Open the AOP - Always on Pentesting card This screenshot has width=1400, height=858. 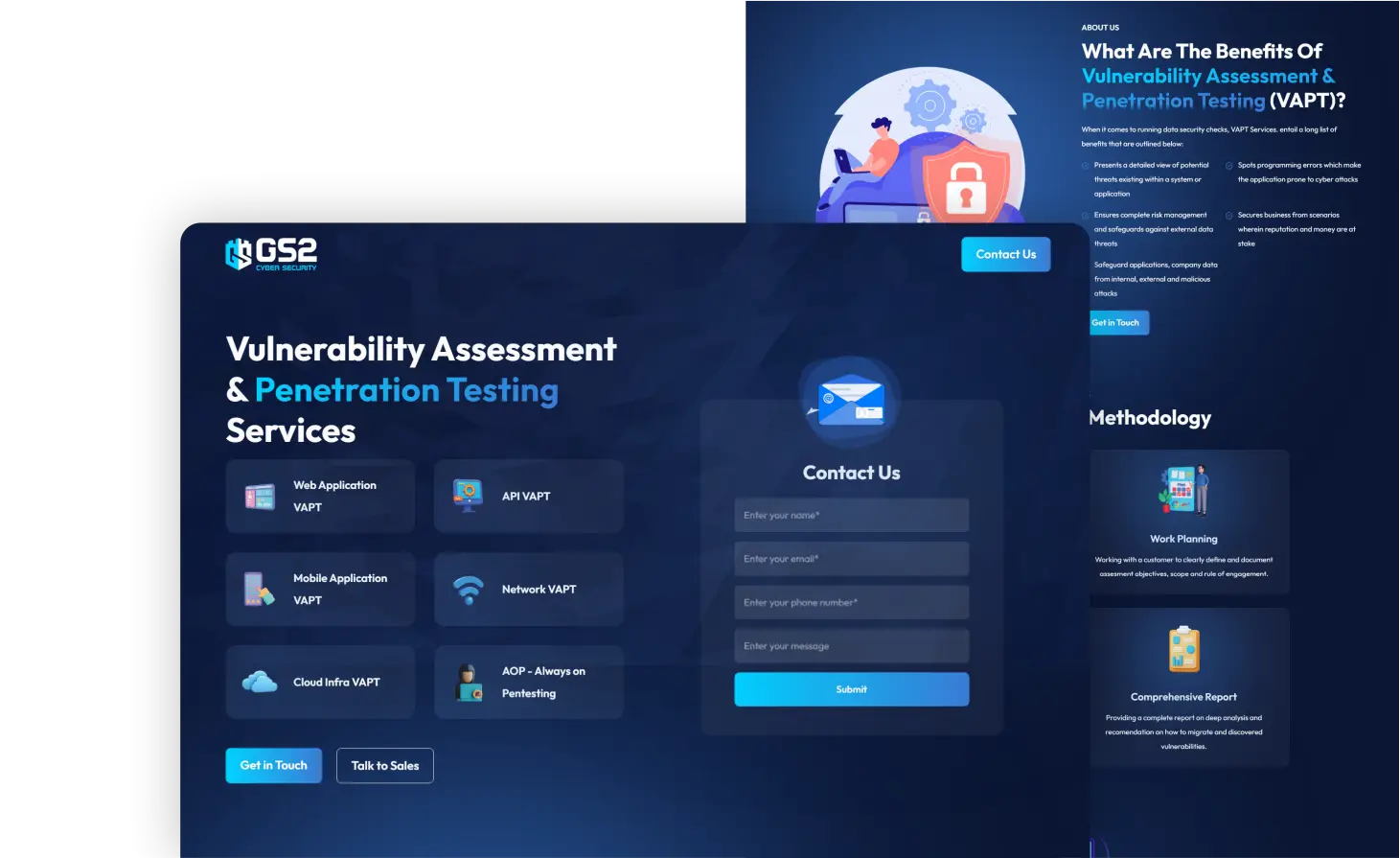click(529, 683)
